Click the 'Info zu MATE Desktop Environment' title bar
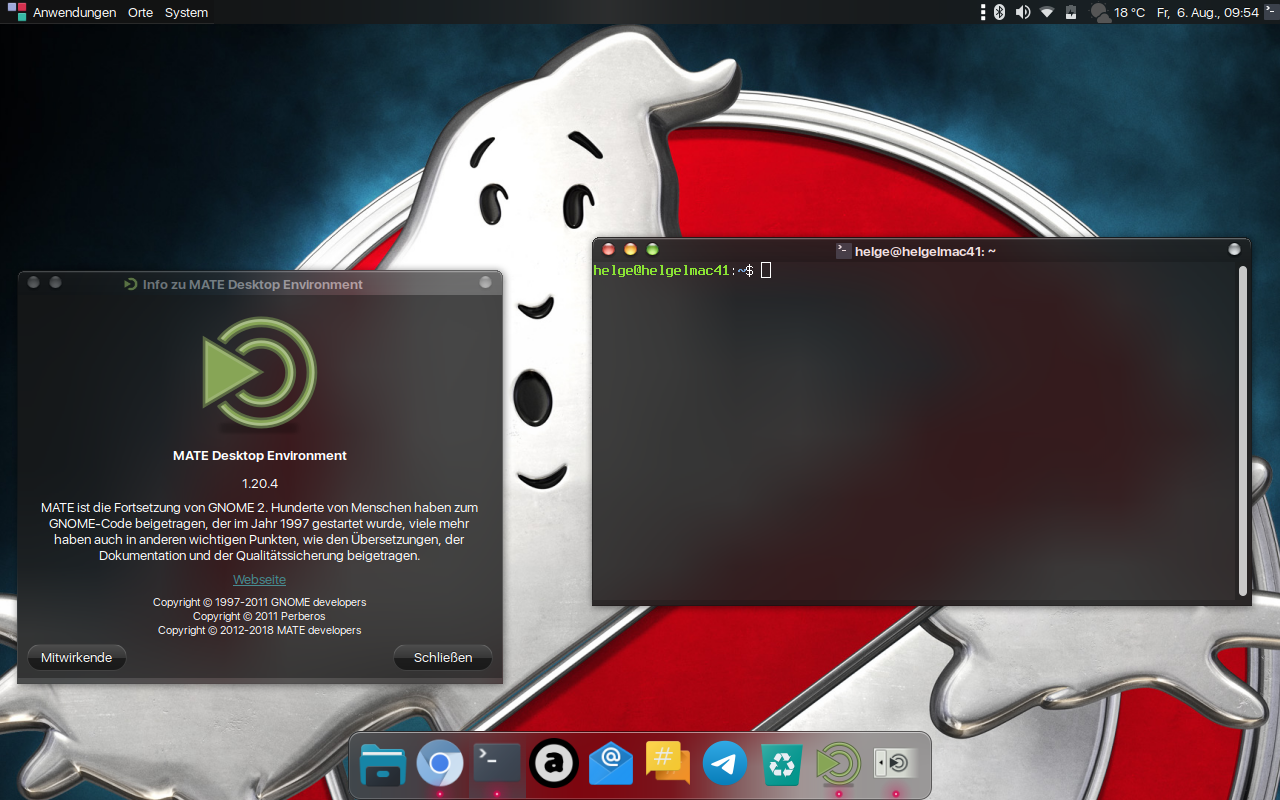 tap(260, 284)
